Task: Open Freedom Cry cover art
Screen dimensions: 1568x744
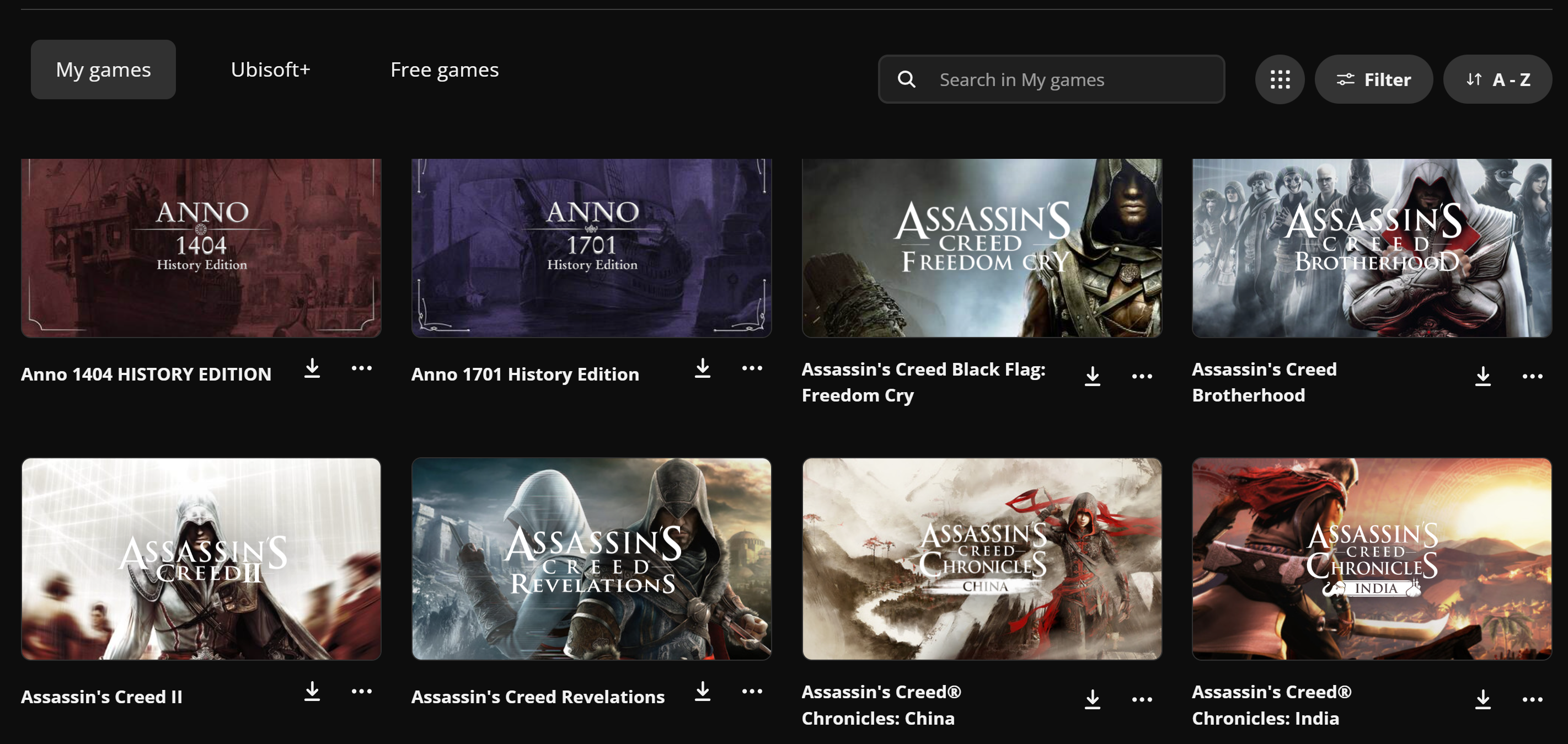Action: tap(982, 248)
